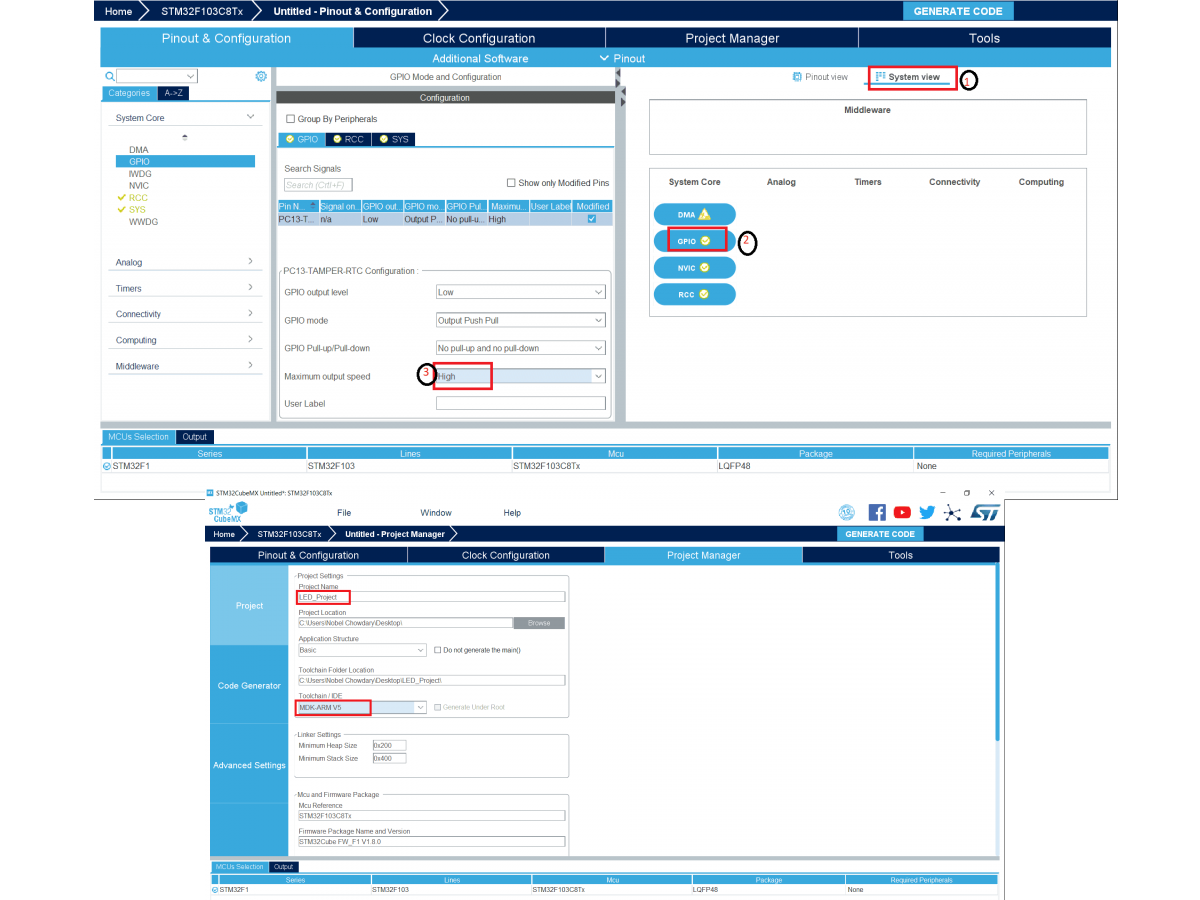This screenshot has width=1200, height=900.
Task: Open the GPIO output level dropdown
Action: coord(521,292)
